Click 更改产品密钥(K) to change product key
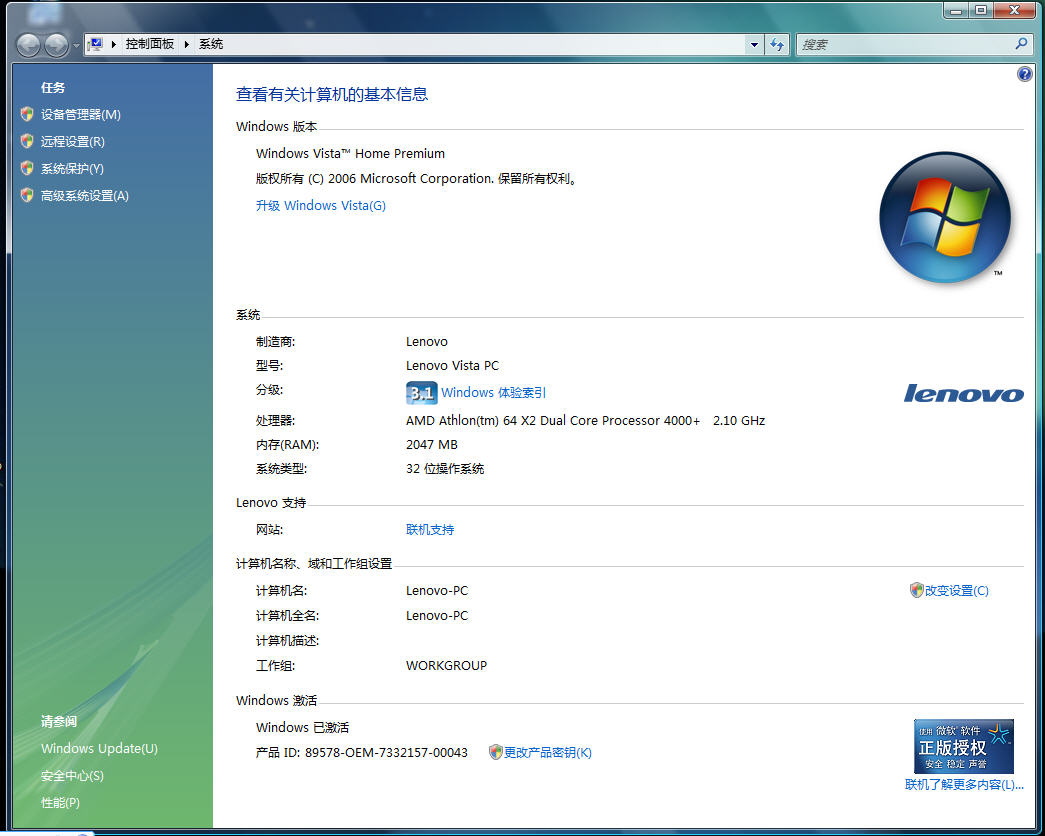This screenshot has width=1045, height=836. [547, 753]
